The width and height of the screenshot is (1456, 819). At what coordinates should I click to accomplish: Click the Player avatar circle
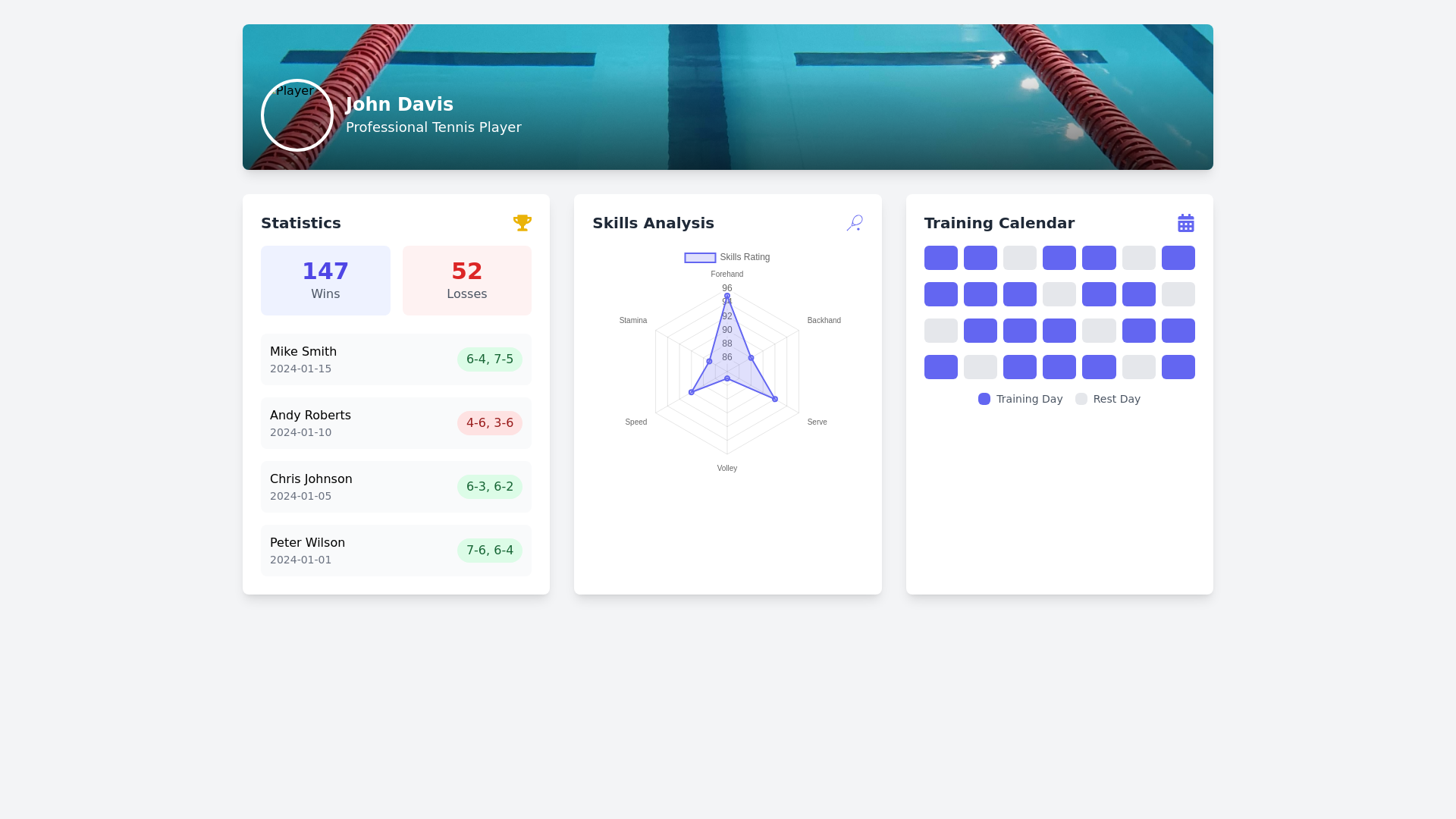click(297, 115)
